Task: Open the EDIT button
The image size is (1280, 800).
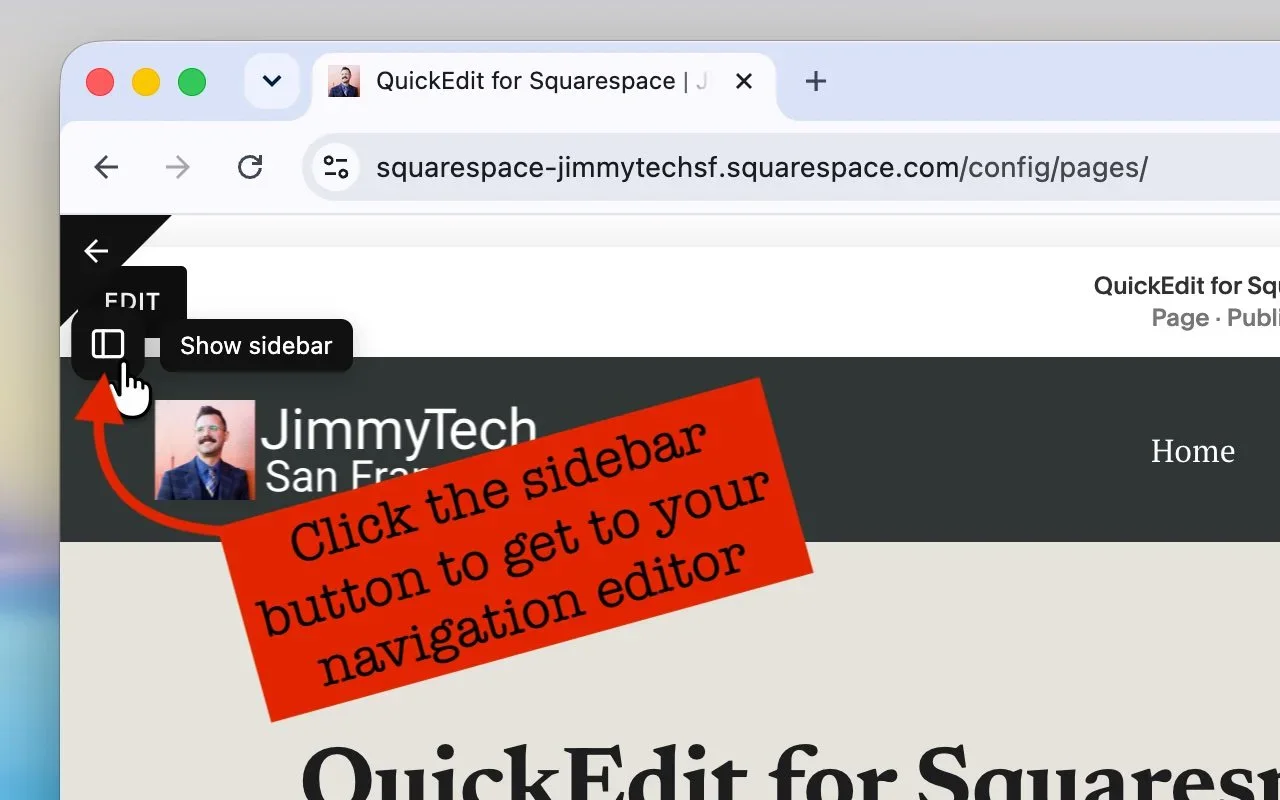Action: pyautogui.click(x=132, y=300)
